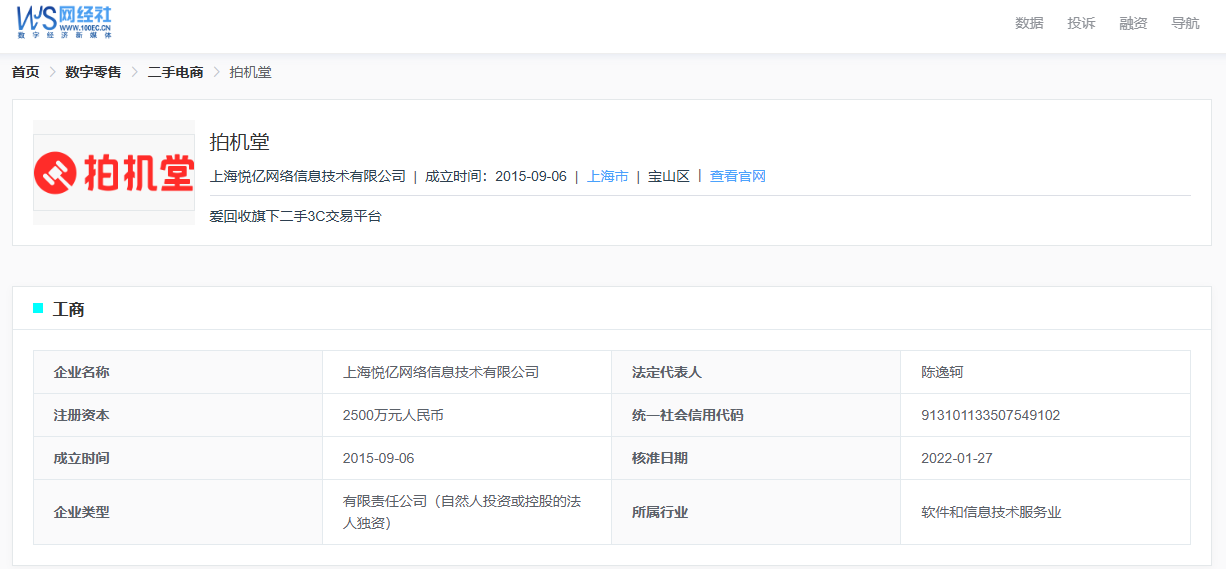Click the company type value 有限责任公司
This screenshot has width=1226, height=569.
462,512
